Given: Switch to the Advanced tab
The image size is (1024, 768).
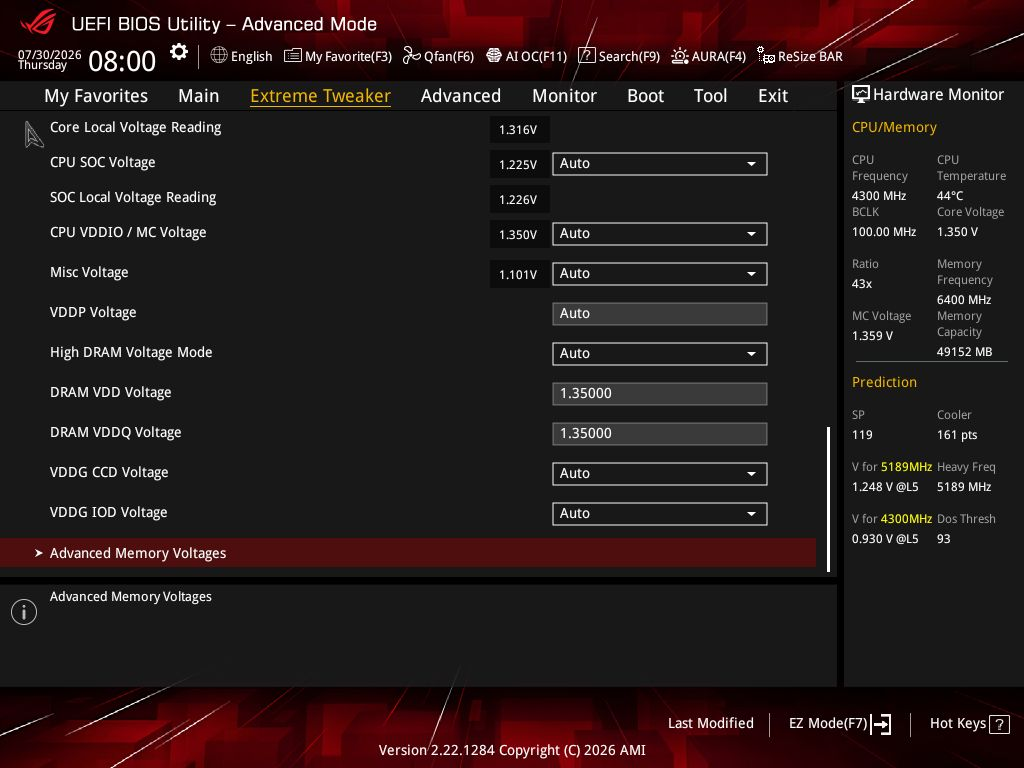Looking at the screenshot, I should click(x=460, y=96).
